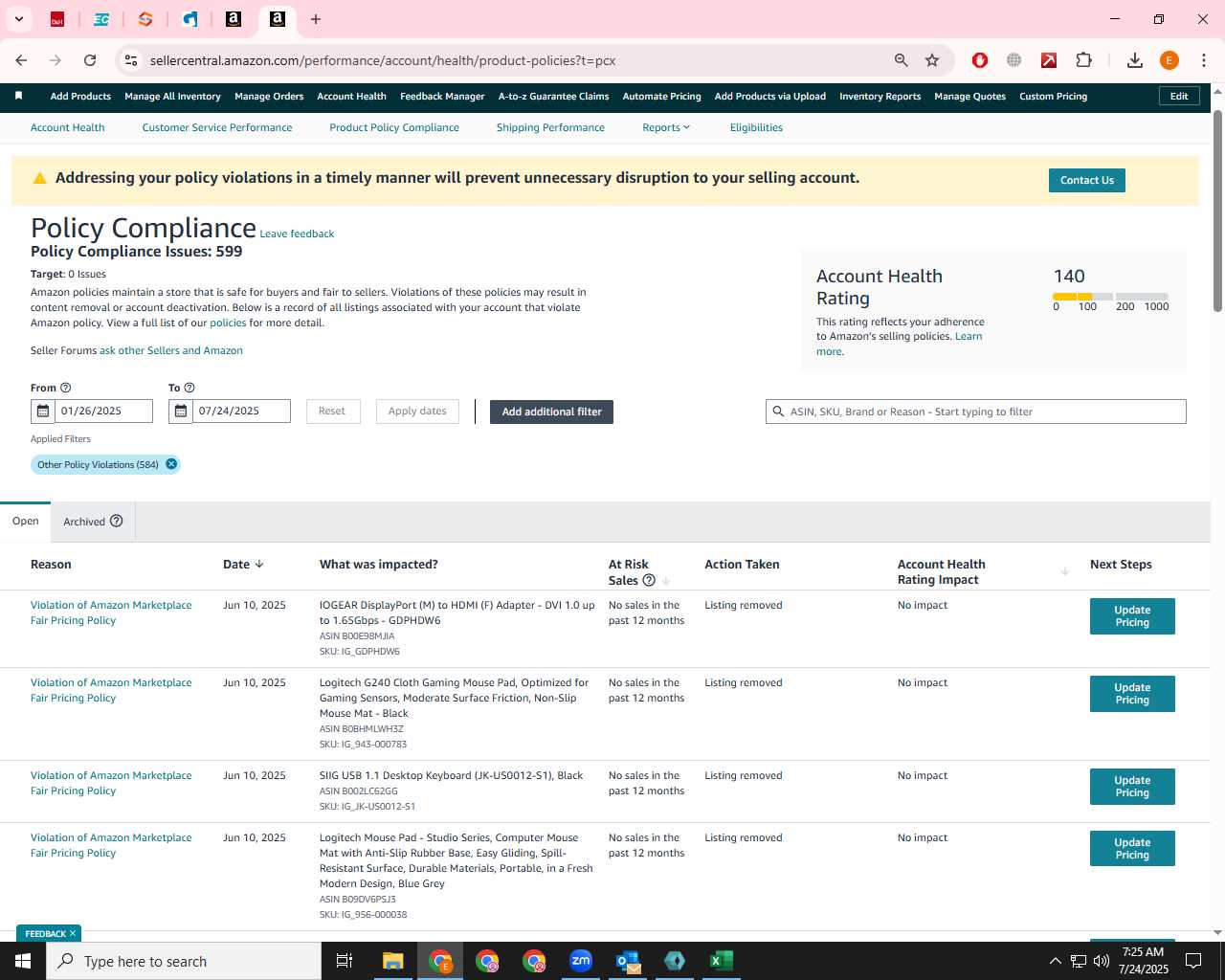Open the policies link in description
1225x980 pixels.
228,323
